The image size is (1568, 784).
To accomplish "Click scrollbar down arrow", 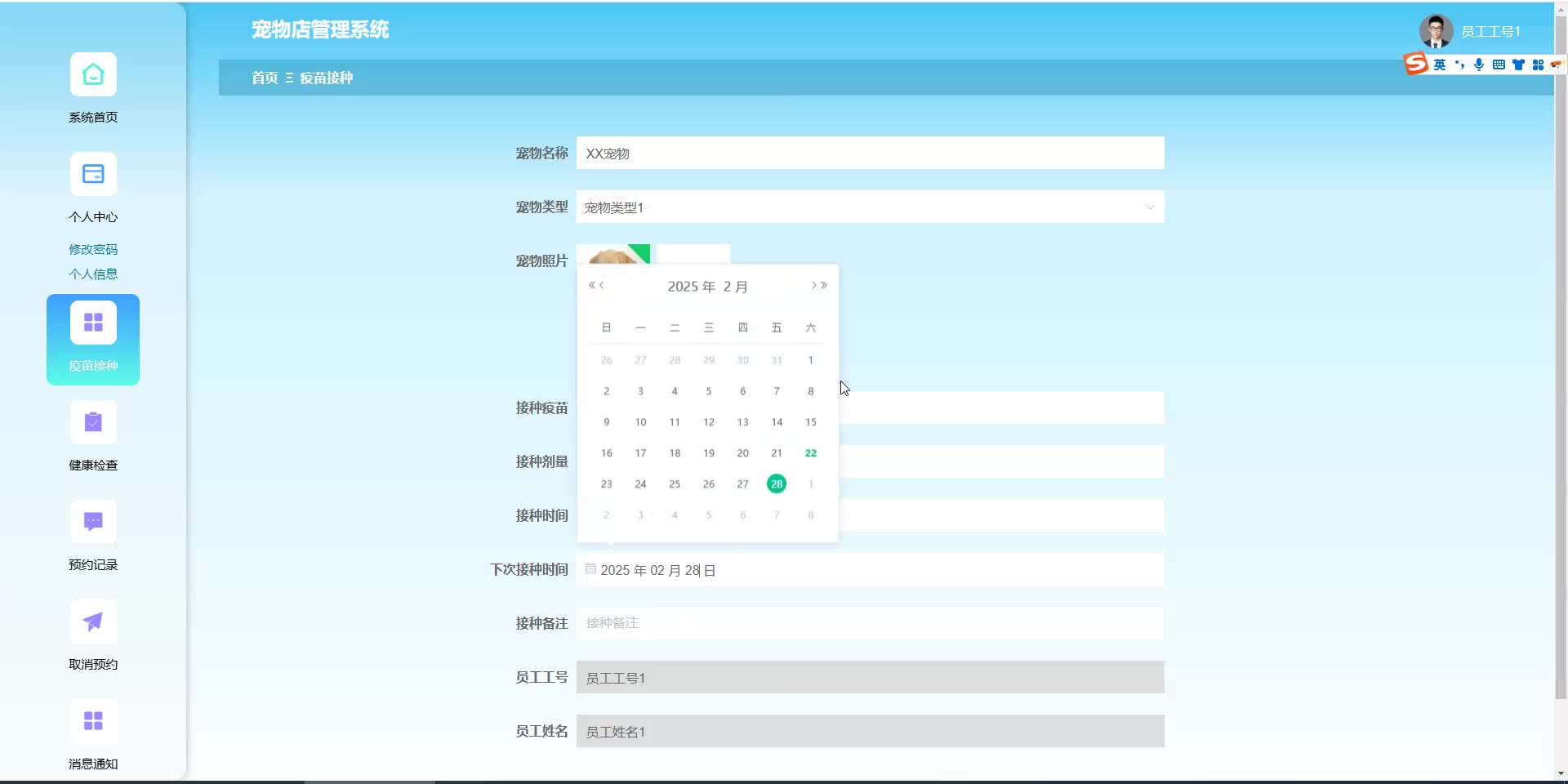I will pos(1561,773).
